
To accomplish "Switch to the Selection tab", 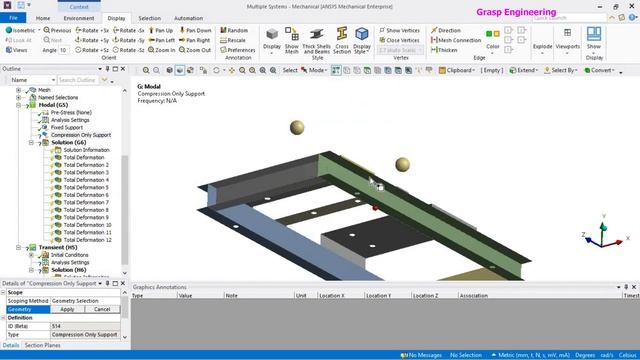I will (149, 18).
